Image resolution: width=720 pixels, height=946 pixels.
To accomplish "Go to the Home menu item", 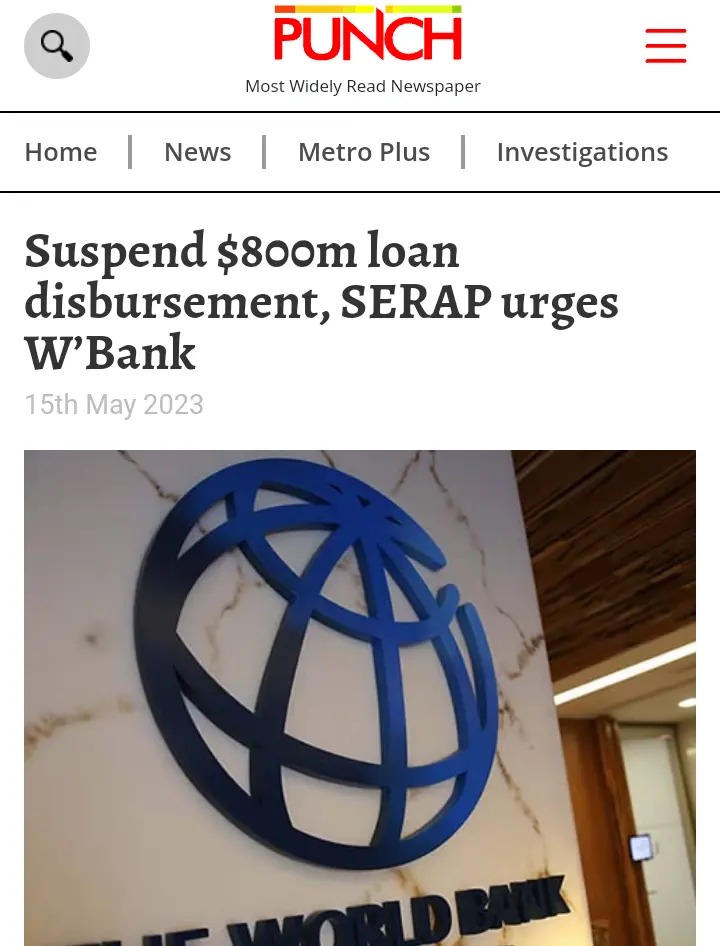I will click(61, 152).
